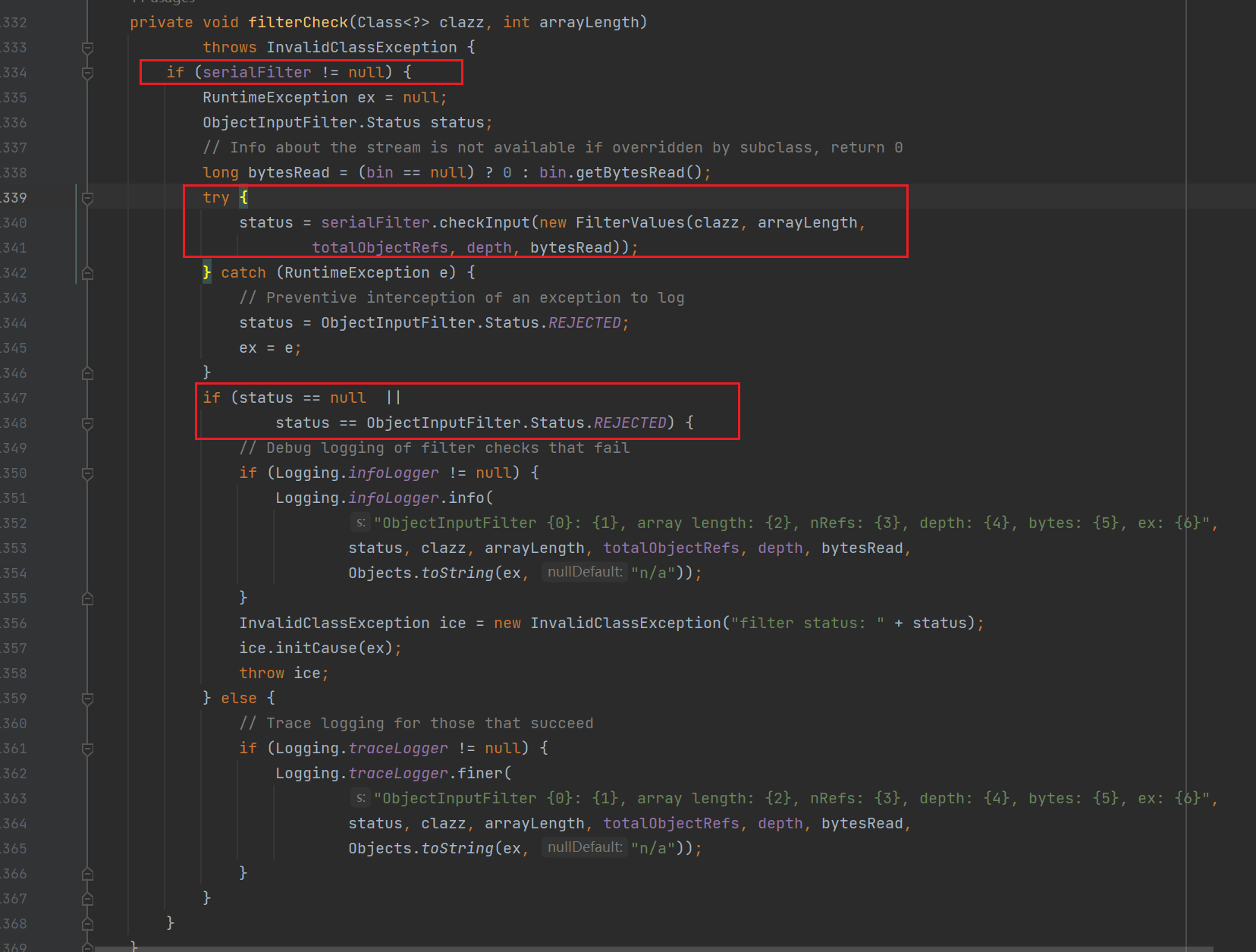The height and width of the screenshot is (952, 1256).
Task: Click ObjectInputFilter.Status status declaration
Action: (347, 123)
